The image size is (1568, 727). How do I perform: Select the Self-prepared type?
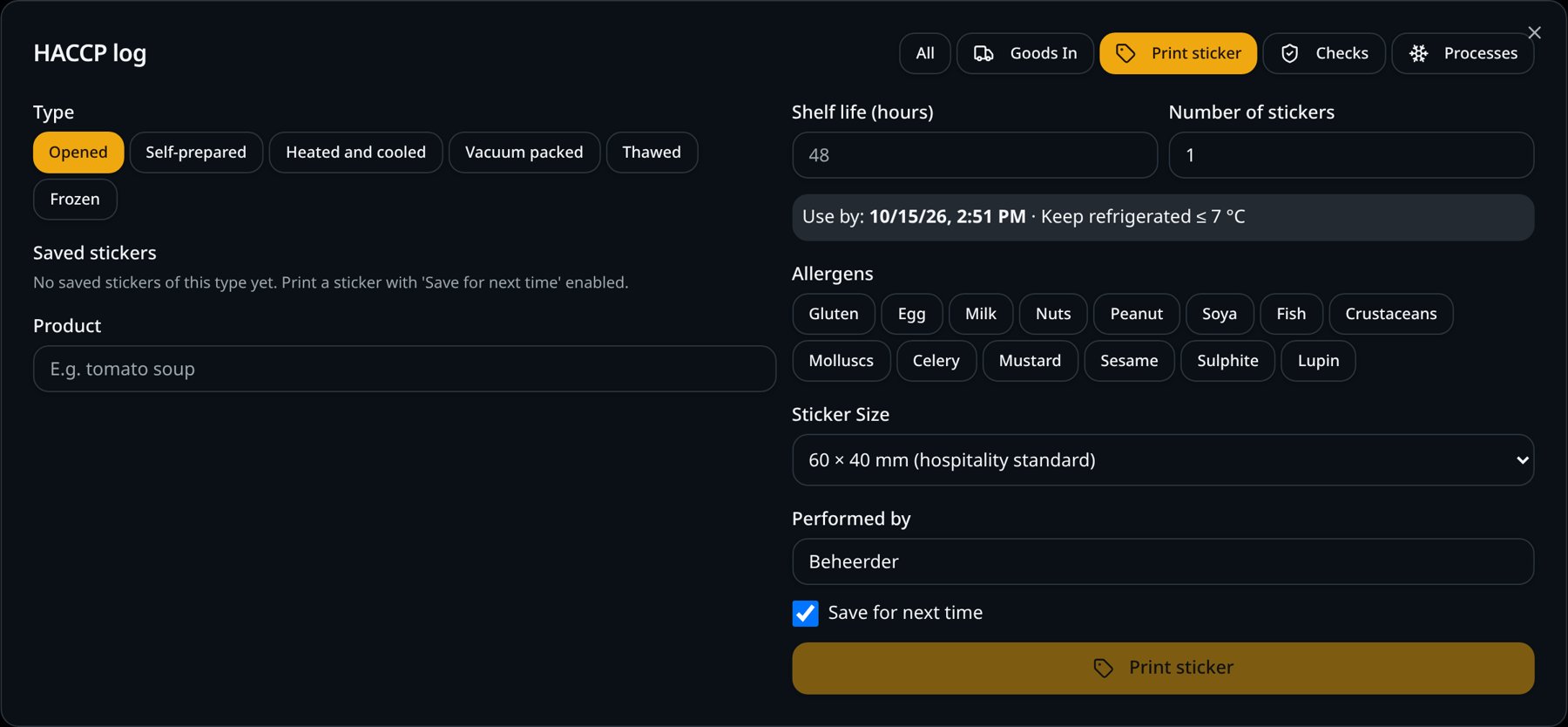(196, 153)
